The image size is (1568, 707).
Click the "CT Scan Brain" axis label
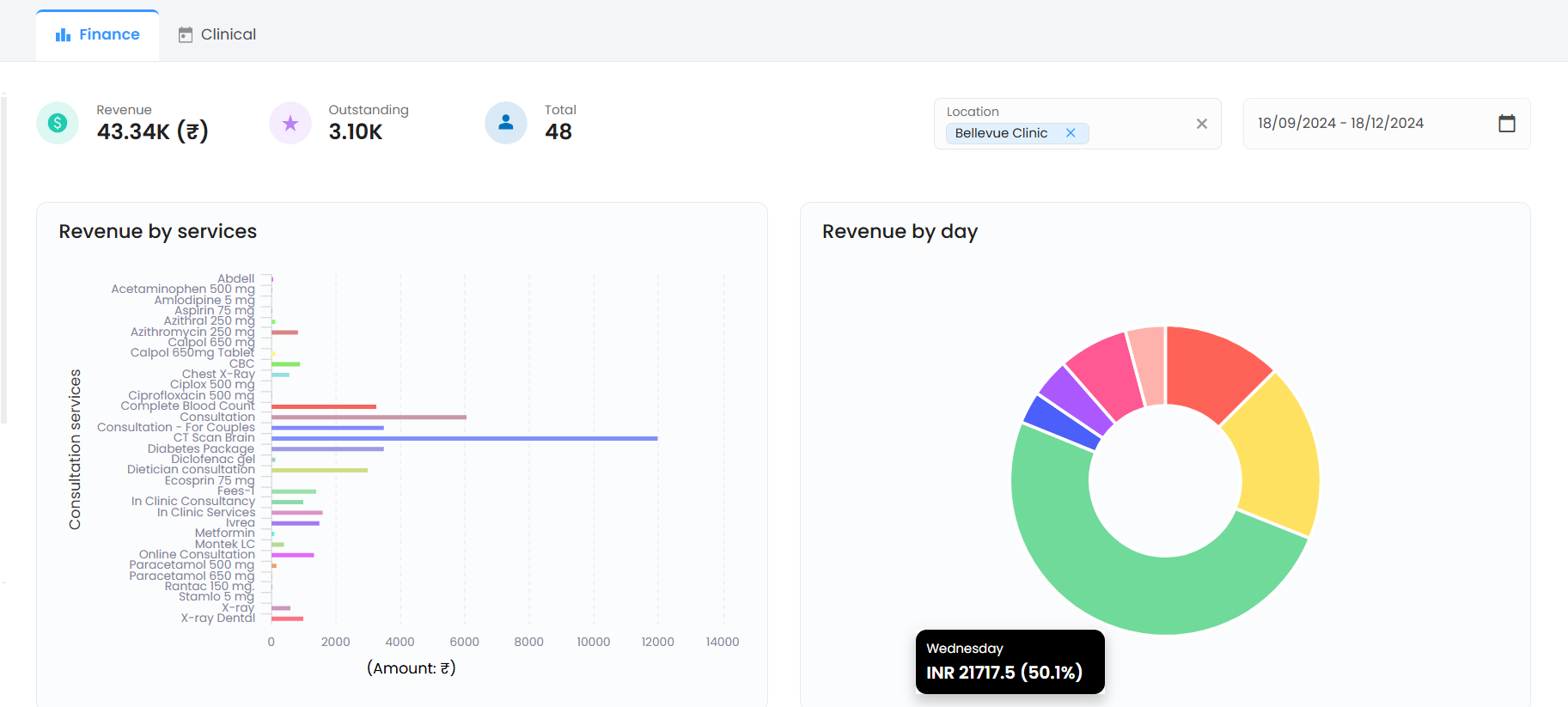pyautogui.click(x=214, y=438)
